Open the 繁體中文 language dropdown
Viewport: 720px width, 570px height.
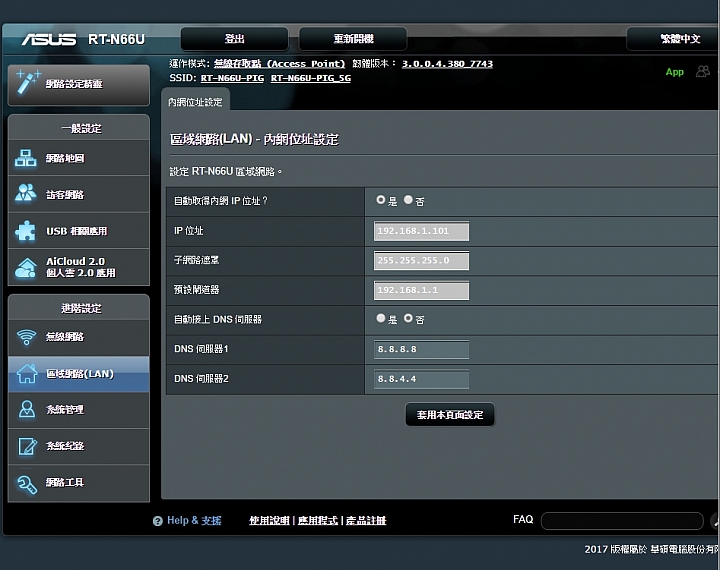tap(672, 39)
